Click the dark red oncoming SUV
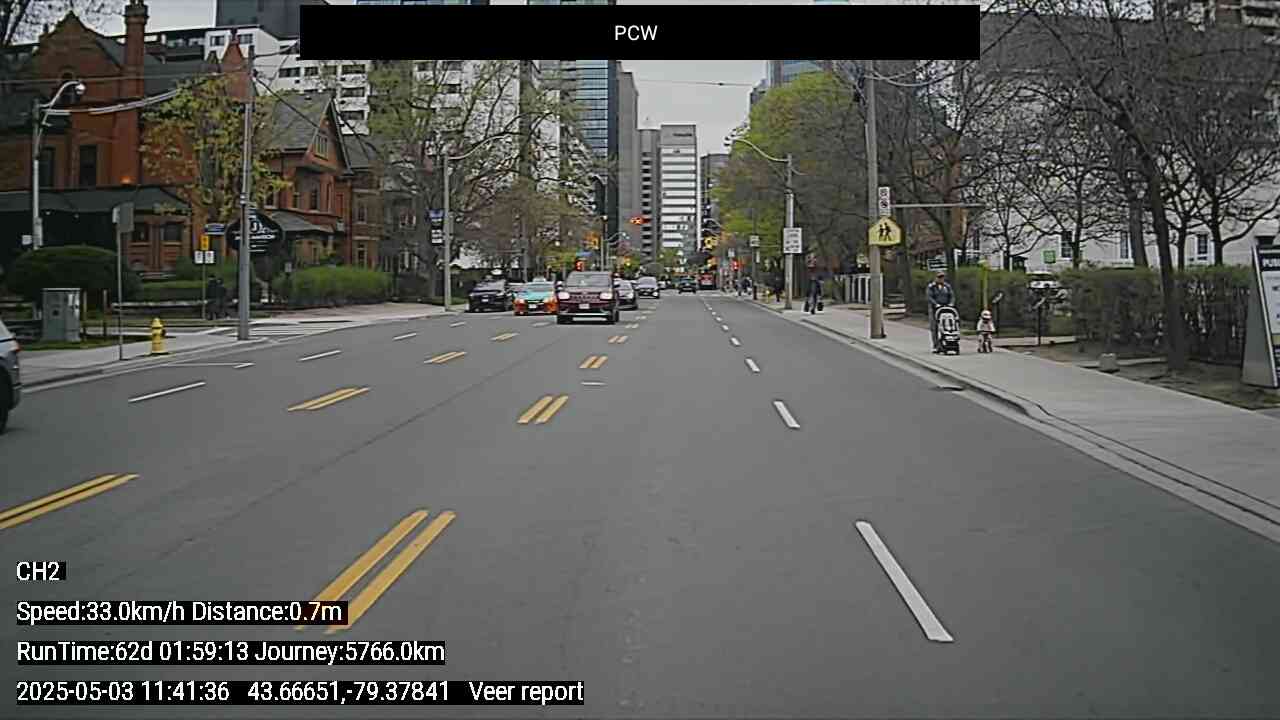Screen dimensions: 1280x720 pyautogui.click(x=587, y=297)
